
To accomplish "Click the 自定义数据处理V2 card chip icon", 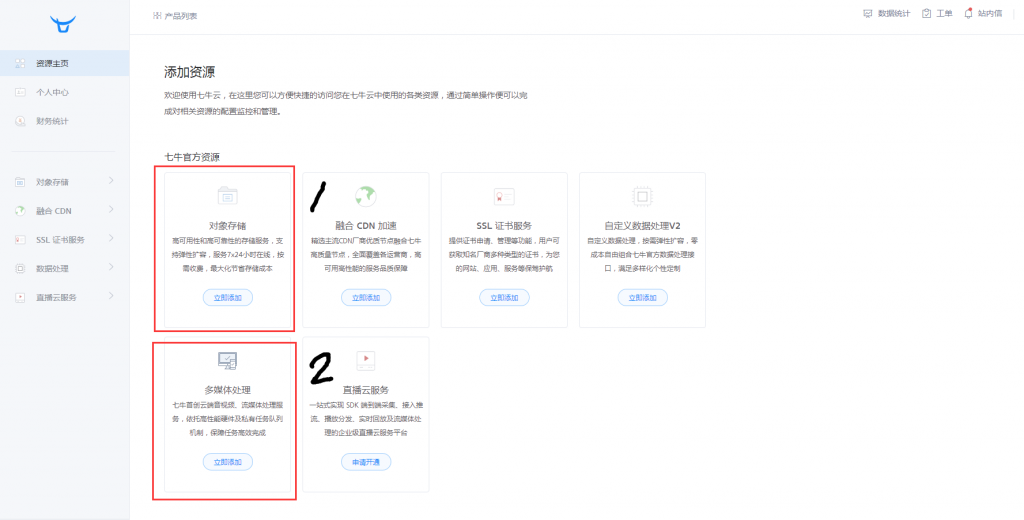I will (643, 196).
